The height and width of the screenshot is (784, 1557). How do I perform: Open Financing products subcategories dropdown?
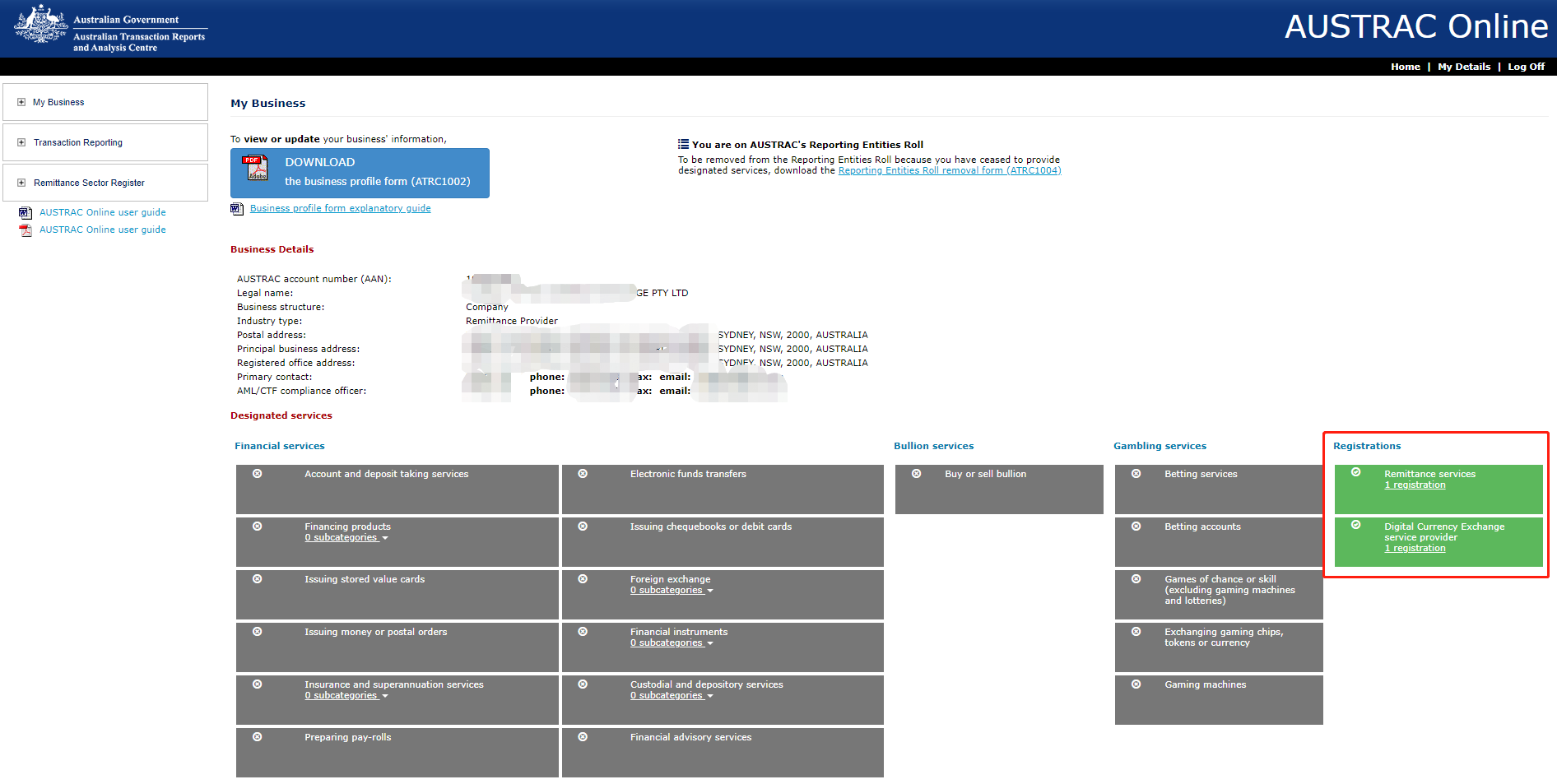pos(346,538)
